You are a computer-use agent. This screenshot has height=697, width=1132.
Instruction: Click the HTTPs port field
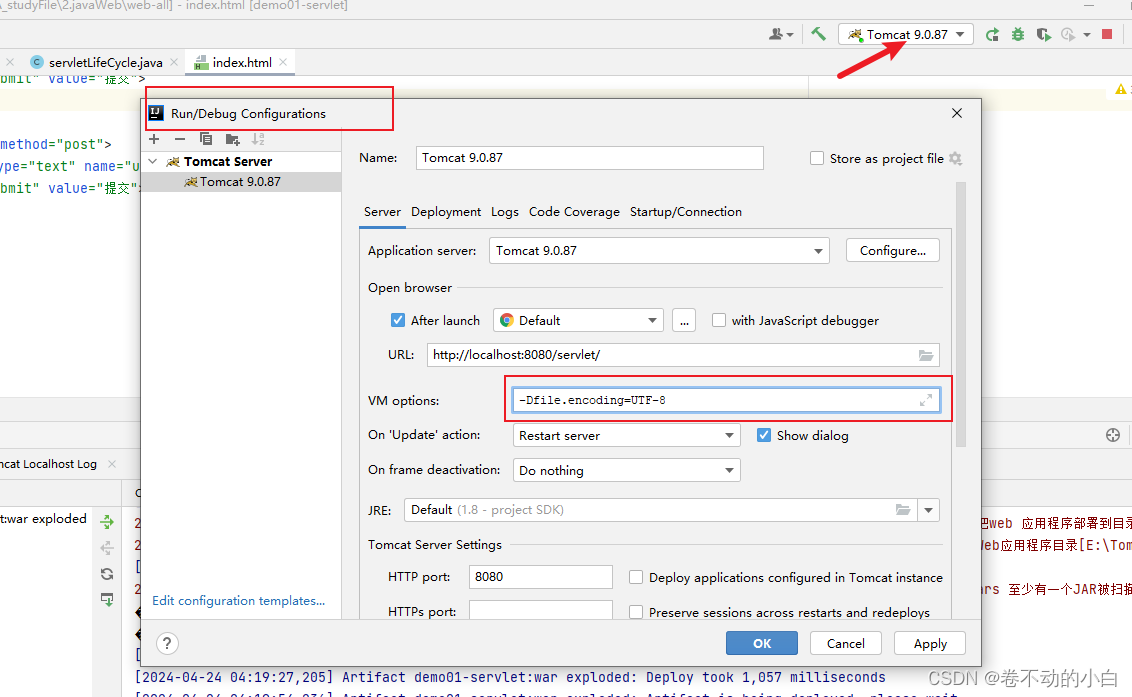click(x=541, y=610)
